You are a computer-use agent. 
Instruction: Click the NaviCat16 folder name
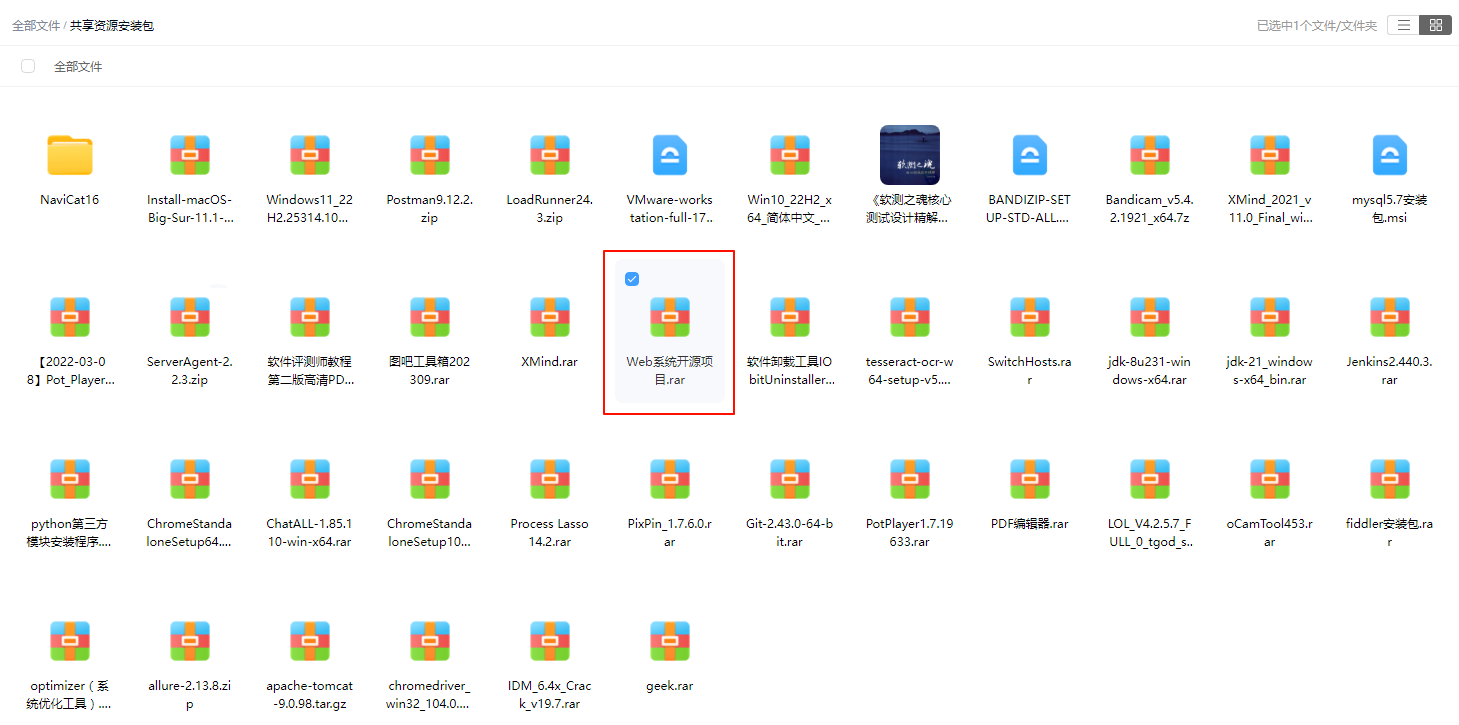(70, 200)
